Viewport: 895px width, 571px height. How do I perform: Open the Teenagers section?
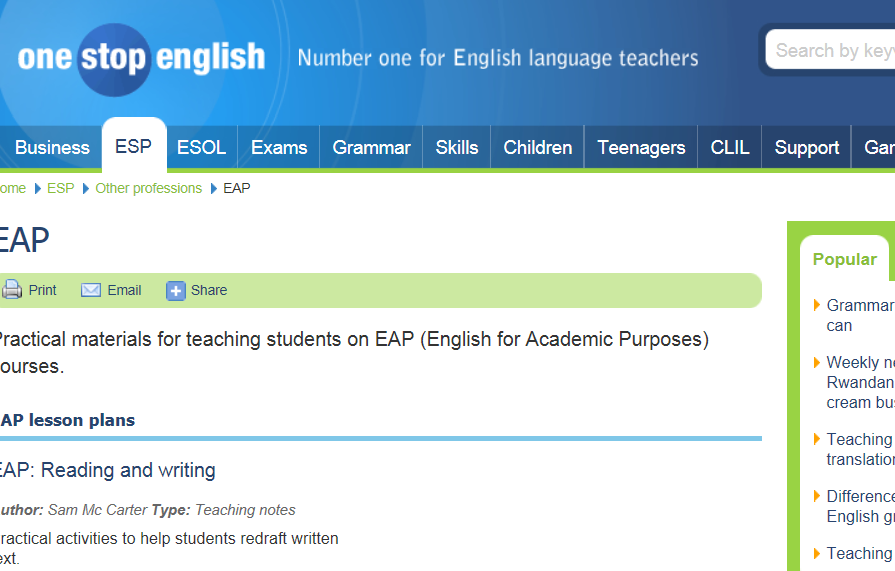pyautogui.click(x=641, y=148)
